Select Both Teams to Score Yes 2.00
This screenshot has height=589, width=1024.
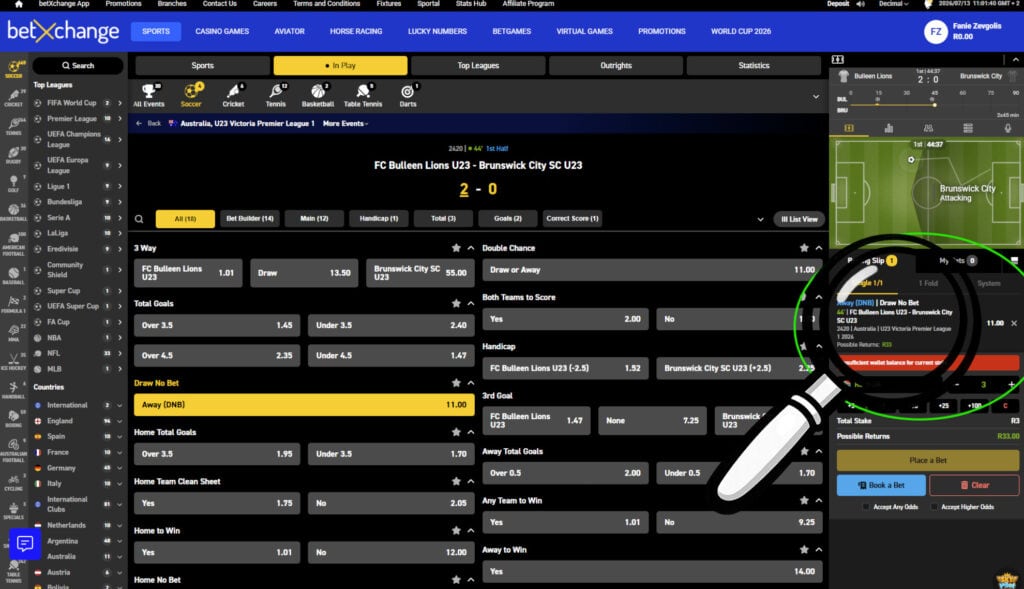[565, 319]
